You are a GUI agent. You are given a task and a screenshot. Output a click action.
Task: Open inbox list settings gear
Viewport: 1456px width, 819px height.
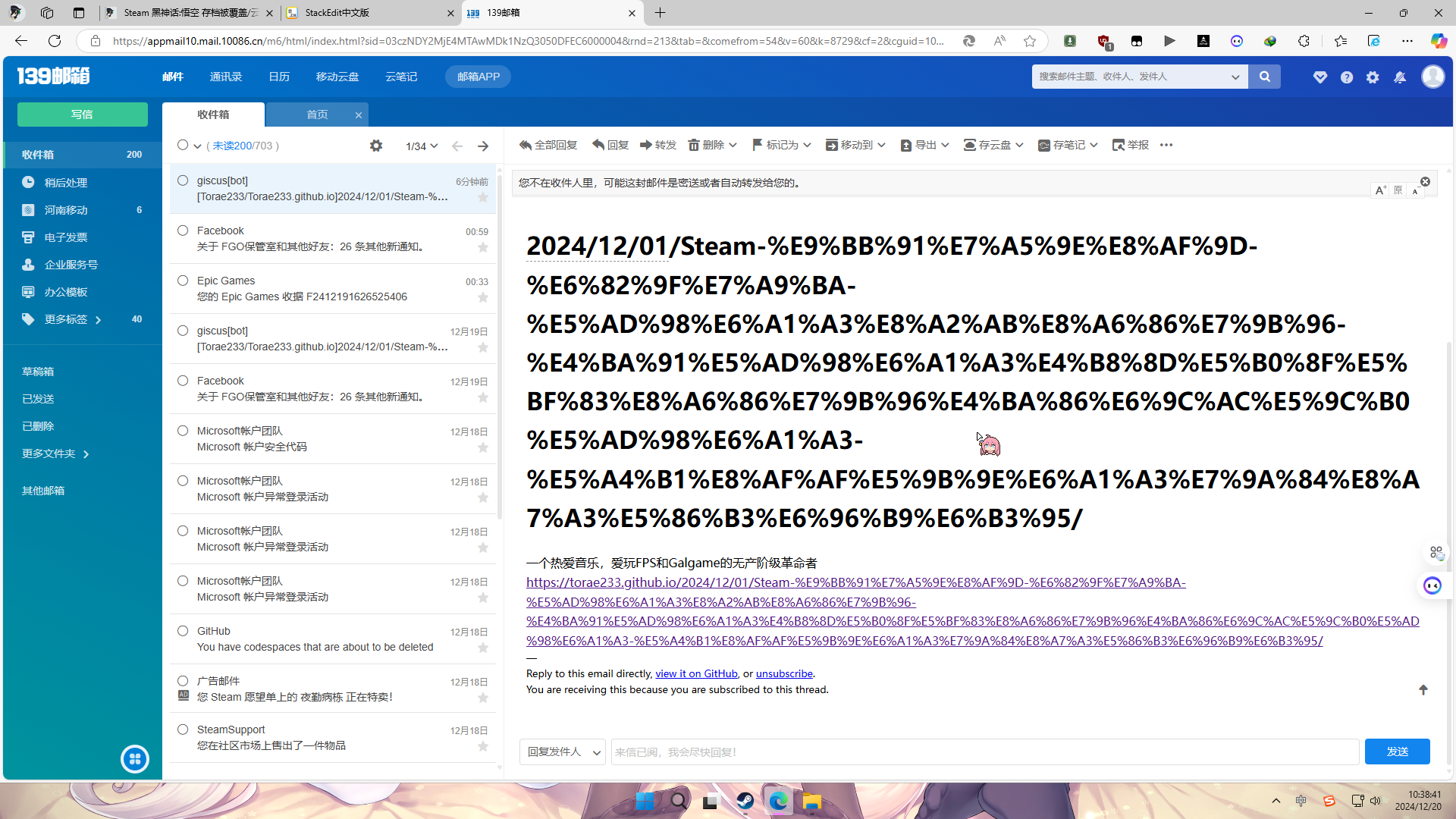(376, 146)
